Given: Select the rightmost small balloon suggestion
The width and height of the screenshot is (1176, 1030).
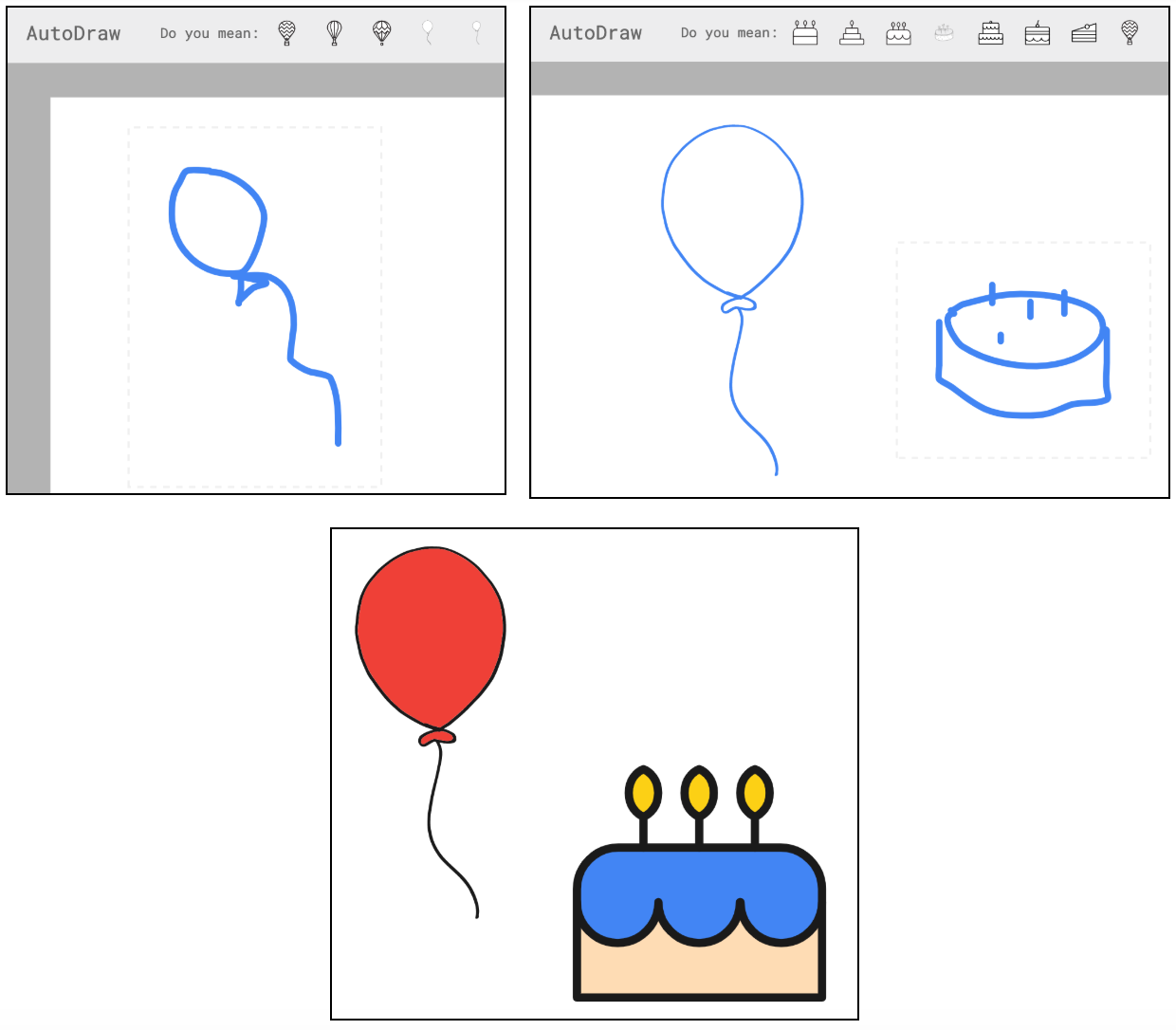Looking at the screenshot, I should point(475,33).
